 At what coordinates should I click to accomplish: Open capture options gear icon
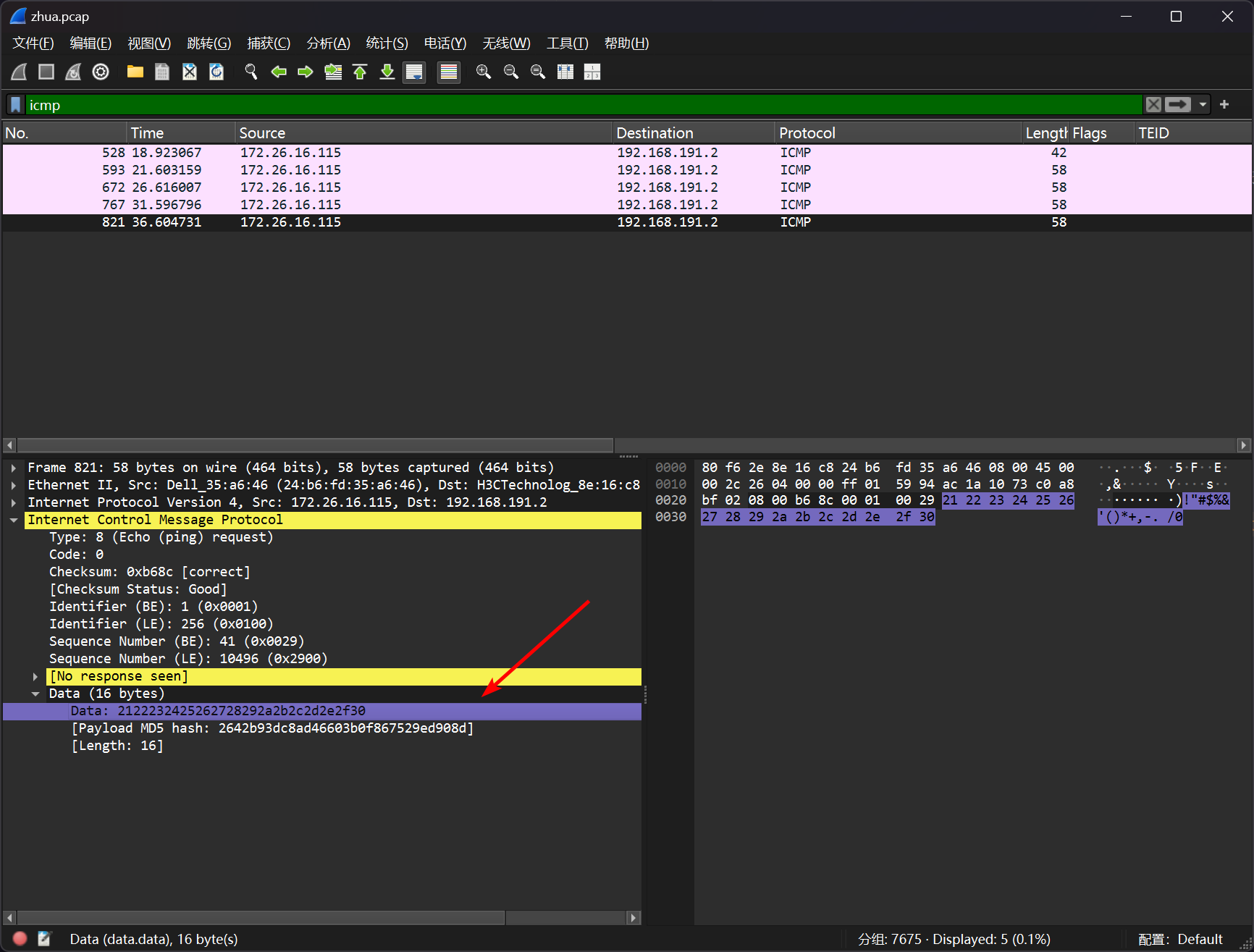(x=101, y=72)
